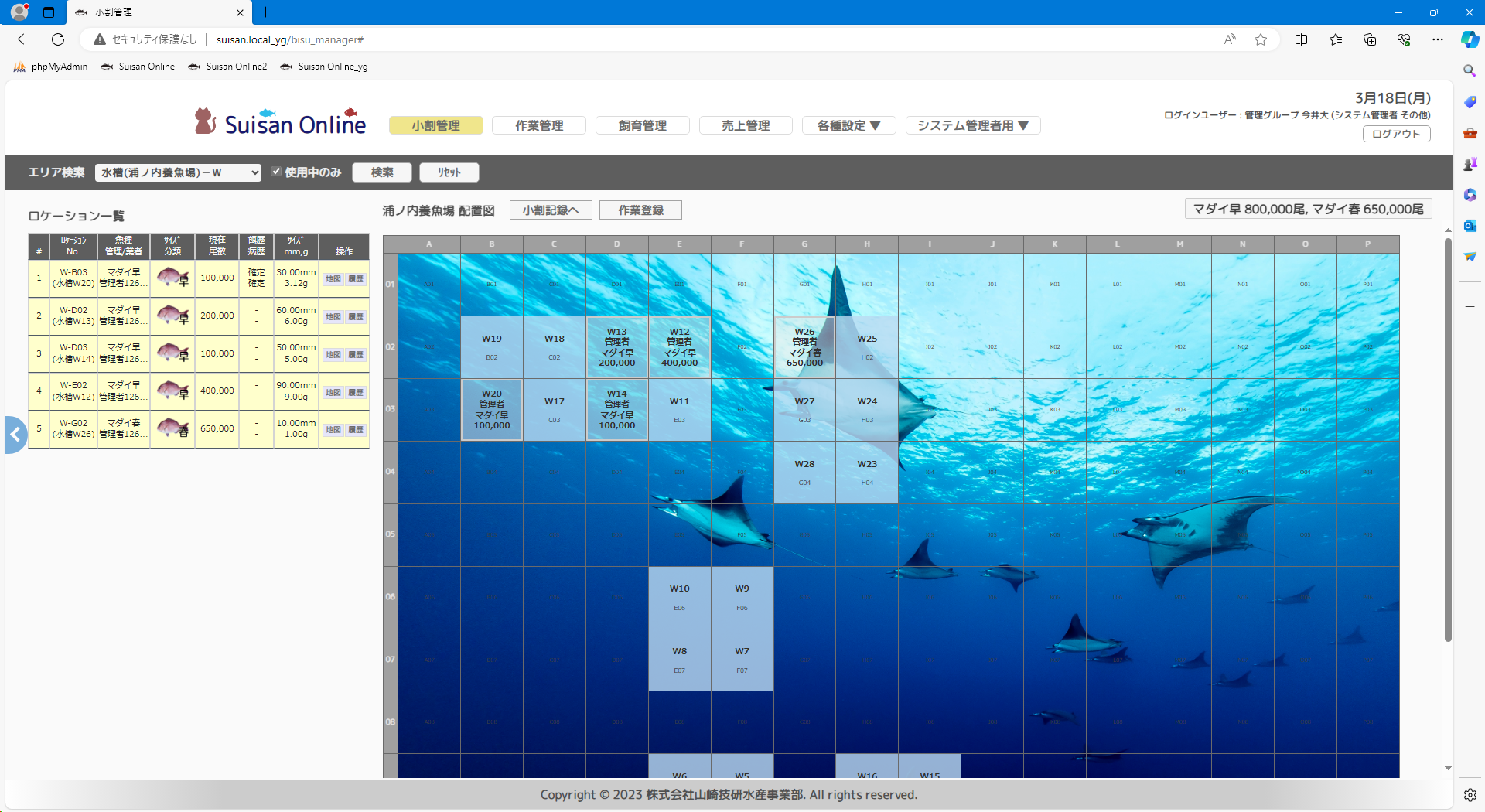The image size is (1485, 812).
Task: Select tank W10 on the layout map
Action: (680, 597)
